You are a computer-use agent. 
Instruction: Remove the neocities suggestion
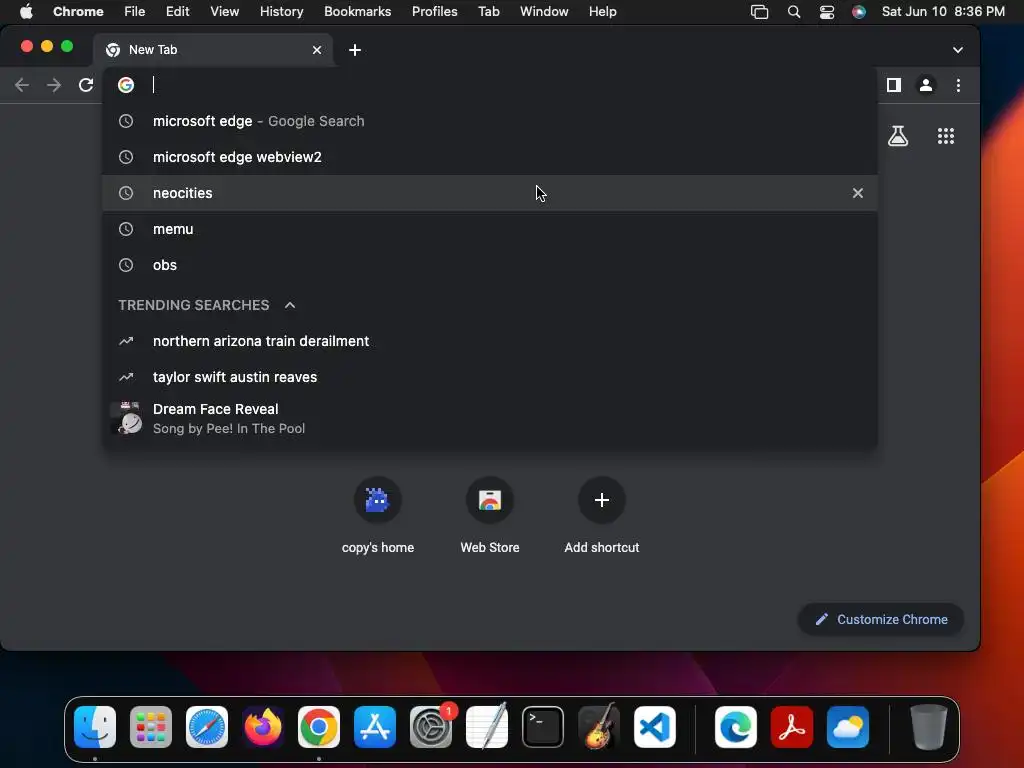pos(857,193)
